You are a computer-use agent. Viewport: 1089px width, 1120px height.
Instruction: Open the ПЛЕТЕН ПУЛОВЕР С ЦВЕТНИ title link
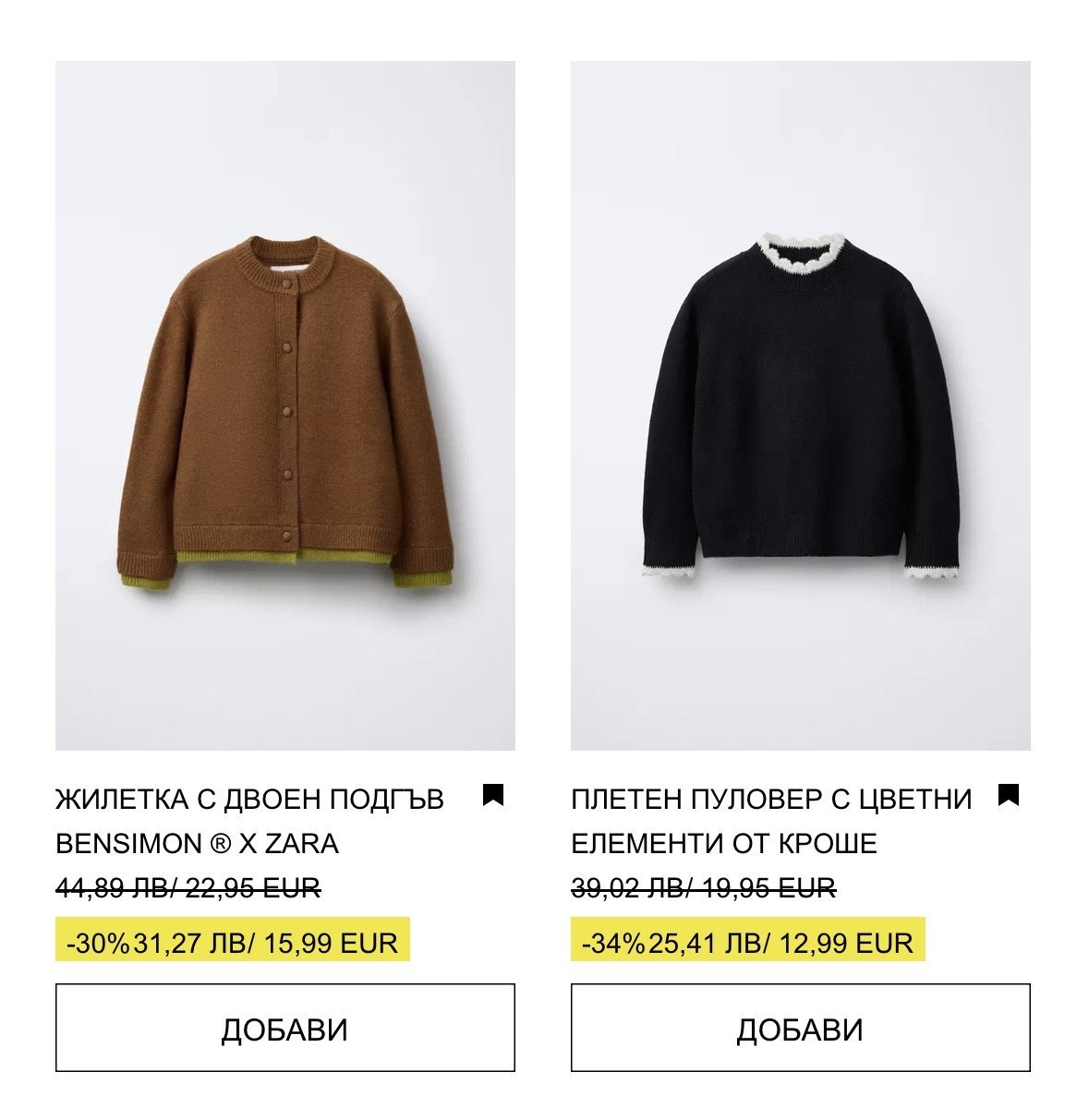772,799
